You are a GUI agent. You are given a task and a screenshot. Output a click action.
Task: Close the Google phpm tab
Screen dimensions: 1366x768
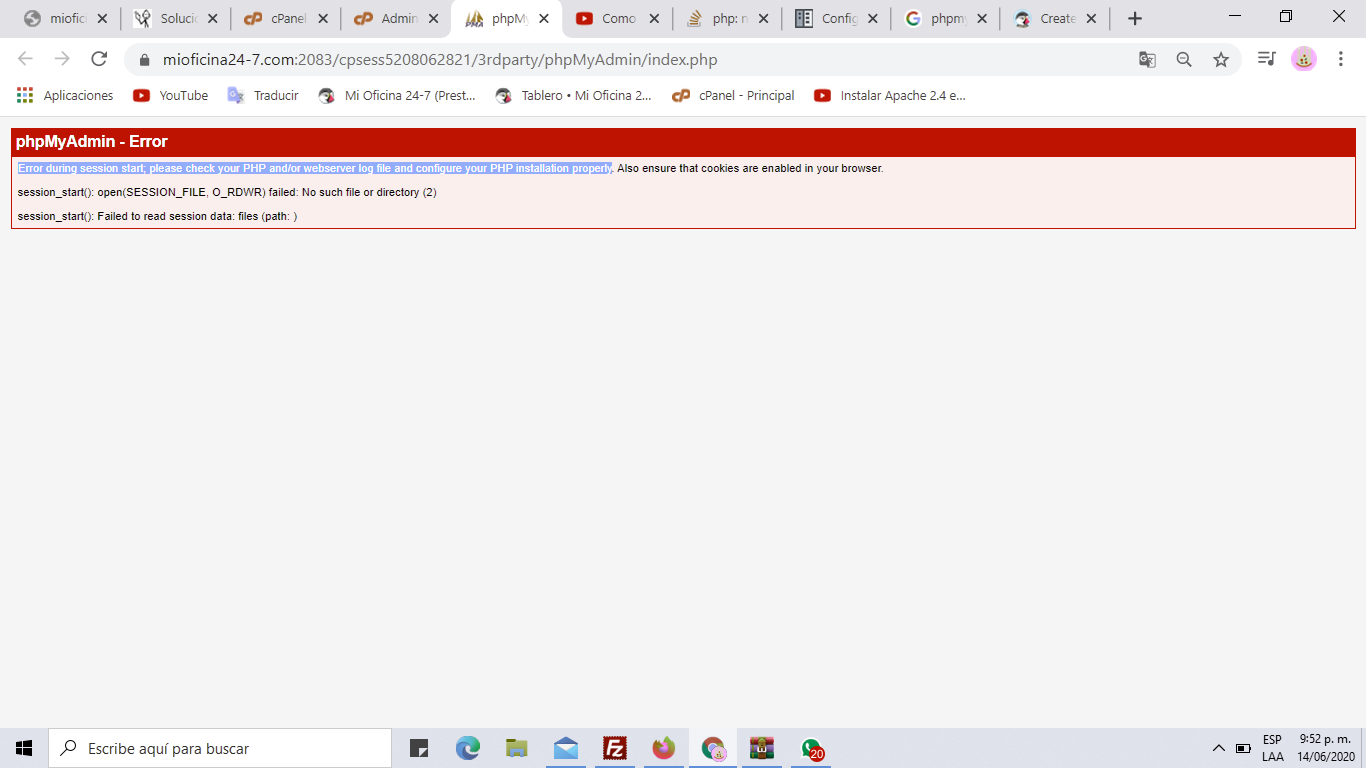[x=981, y=18]
